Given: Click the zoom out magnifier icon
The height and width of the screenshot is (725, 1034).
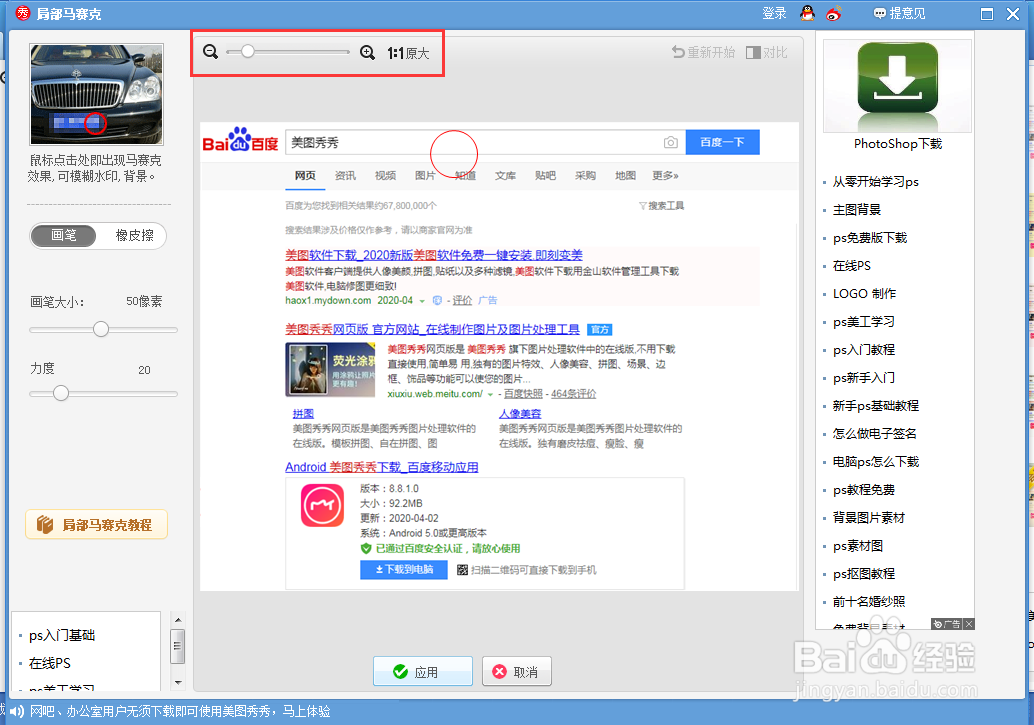Looking at the screenshot, I should coord(210,51).
